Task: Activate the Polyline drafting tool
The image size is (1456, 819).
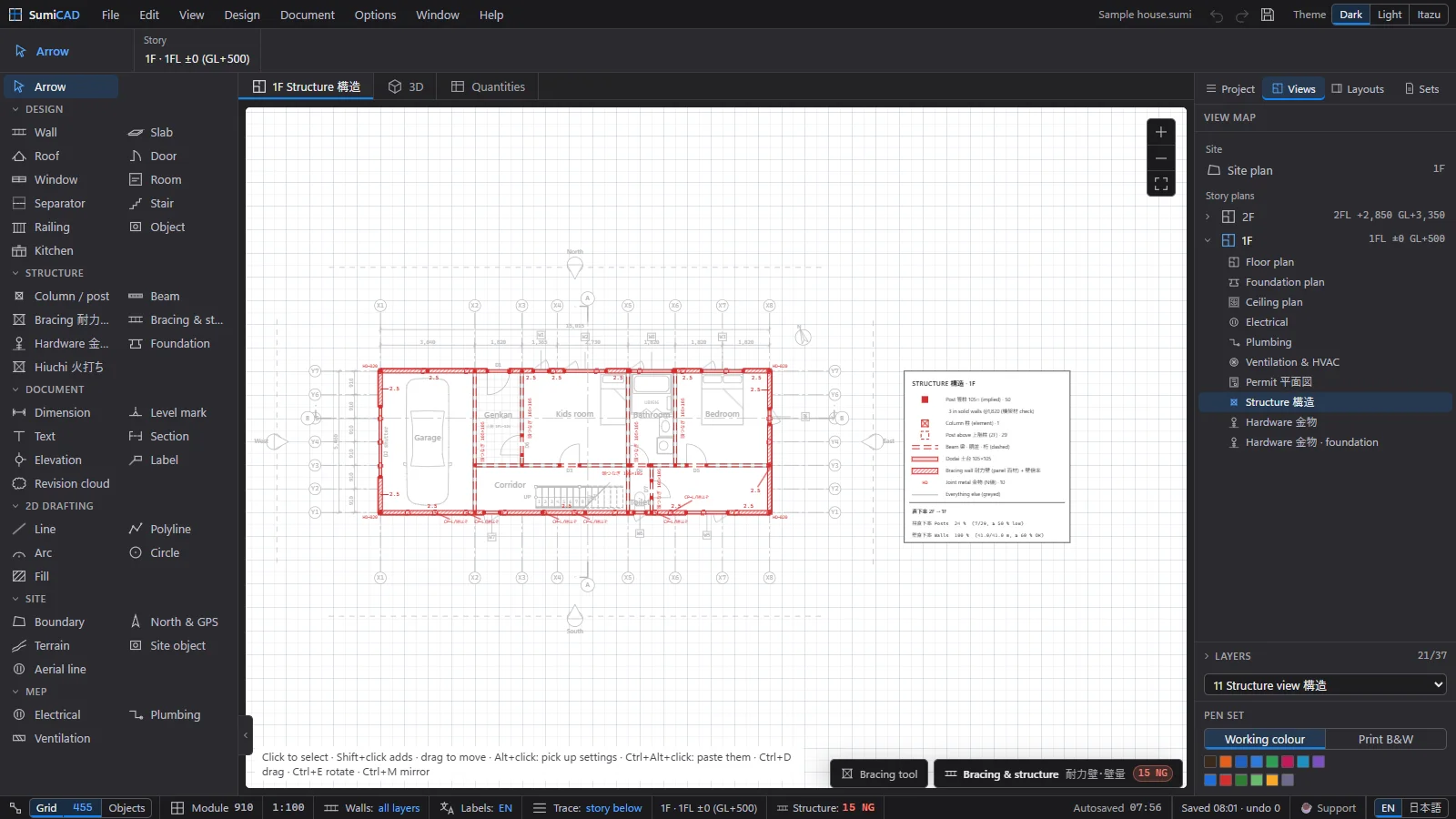Action: pos(177,529)
